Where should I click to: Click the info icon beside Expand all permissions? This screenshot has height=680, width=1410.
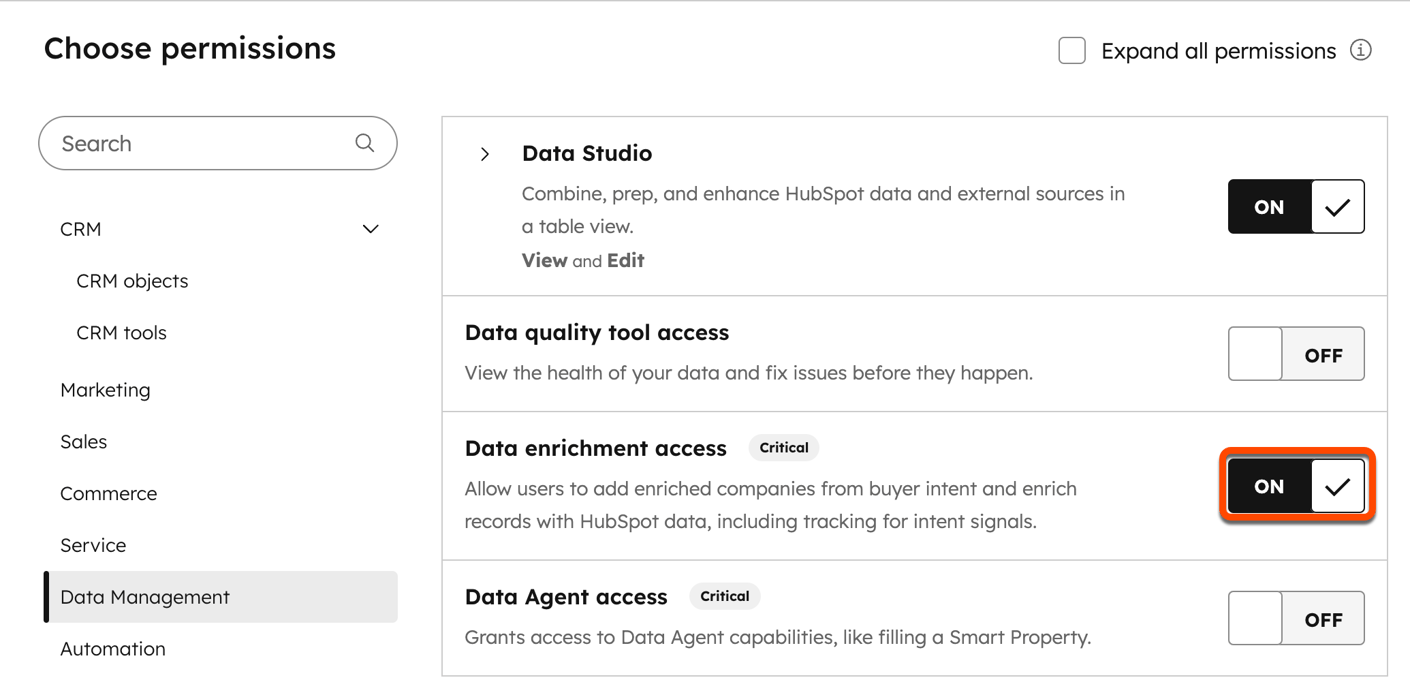[1362, 50]
